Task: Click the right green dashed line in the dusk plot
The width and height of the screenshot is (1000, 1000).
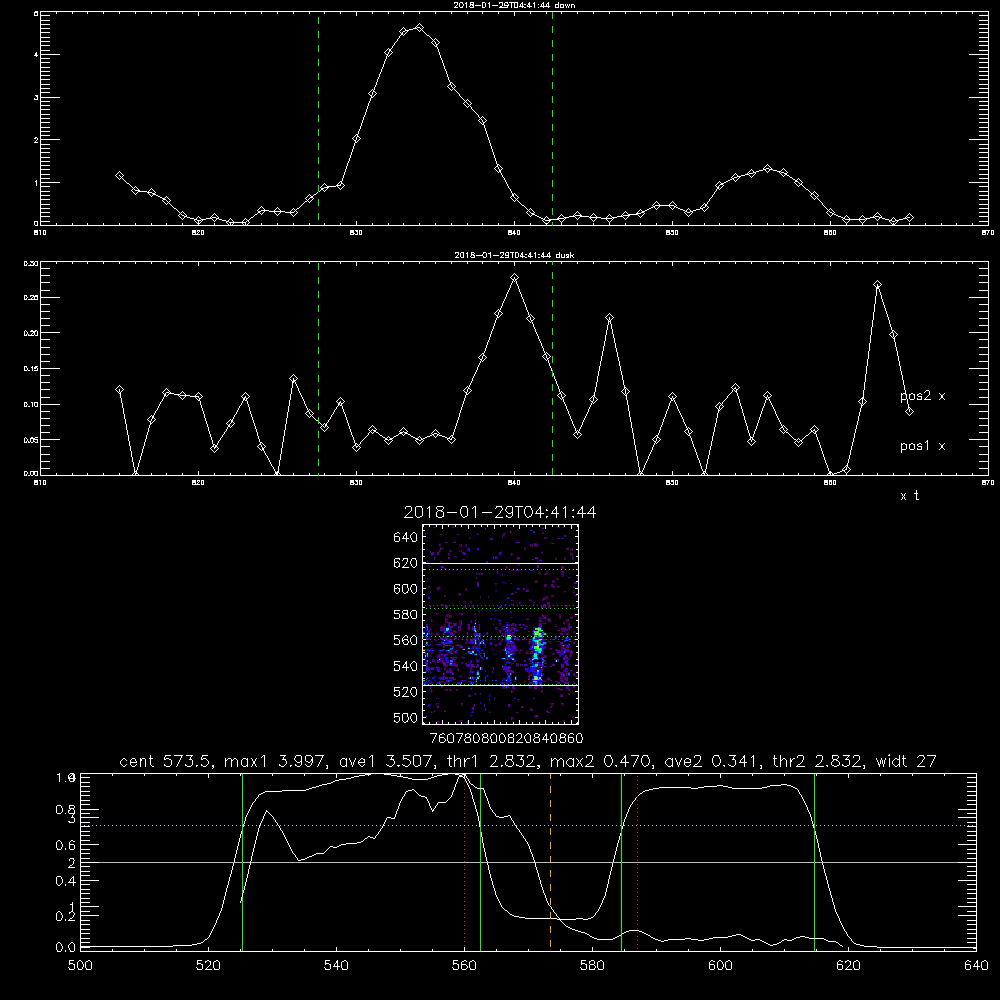Action: point(552,369)
